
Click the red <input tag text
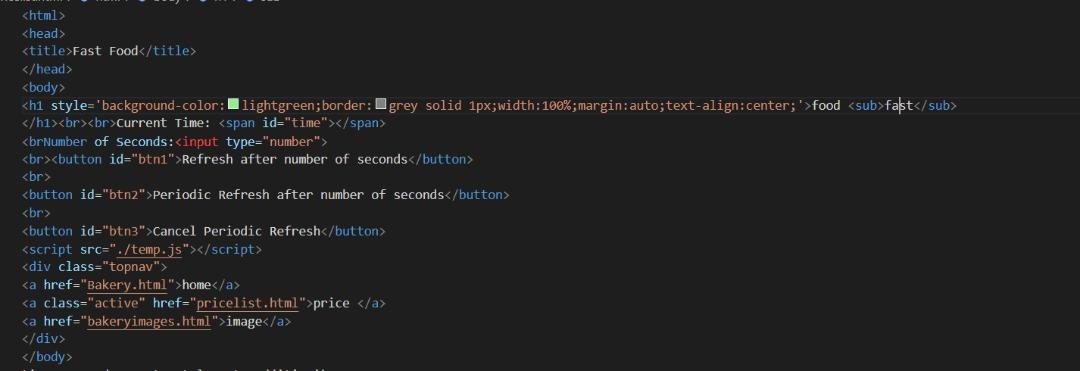(x=196, y=142)
